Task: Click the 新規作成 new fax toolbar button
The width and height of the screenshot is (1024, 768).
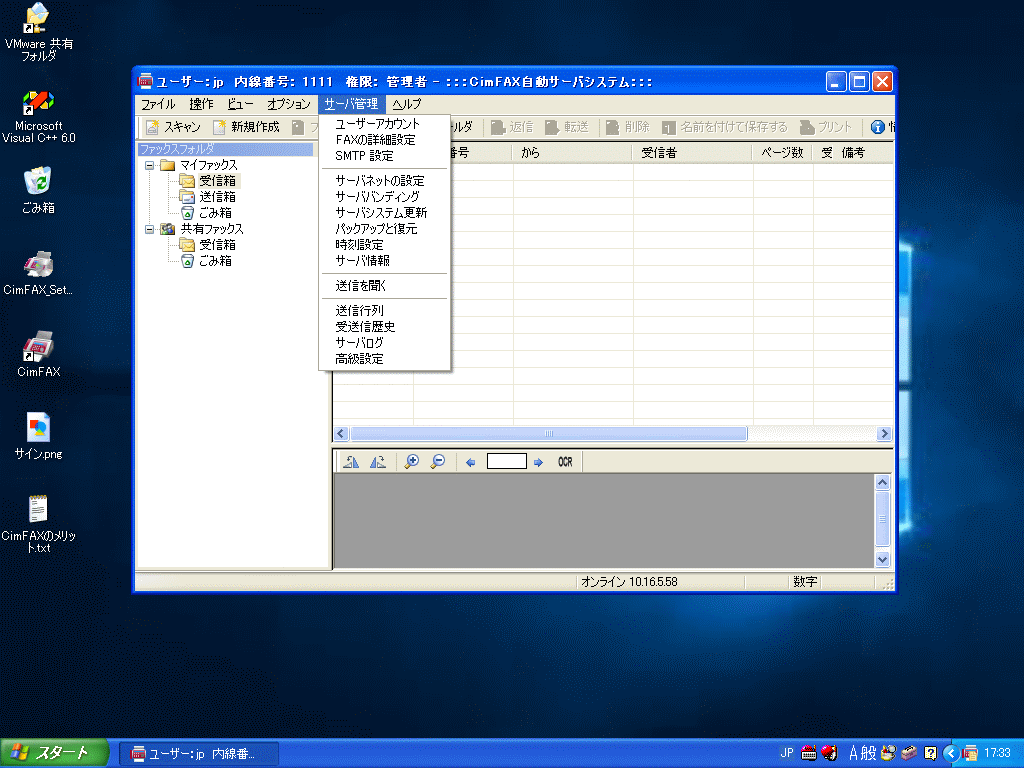Action: coord(246,127)
